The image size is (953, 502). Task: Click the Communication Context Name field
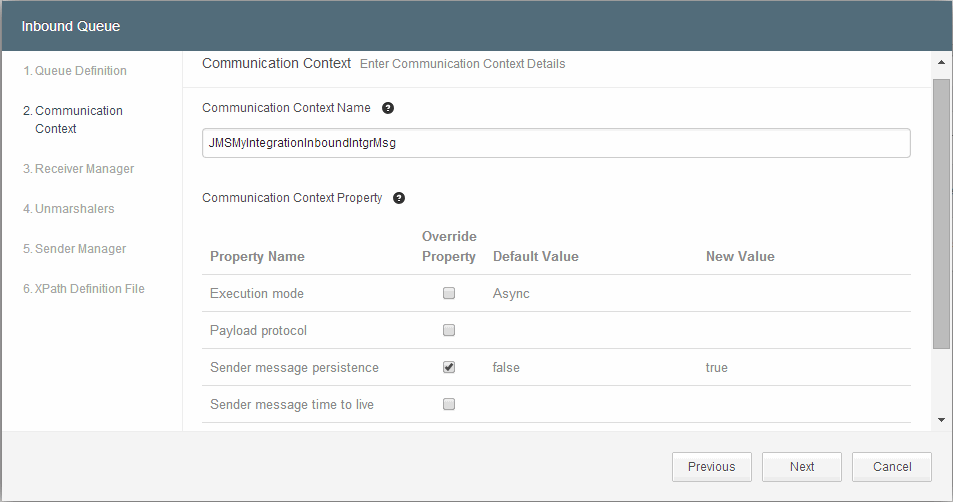point(555,143)
